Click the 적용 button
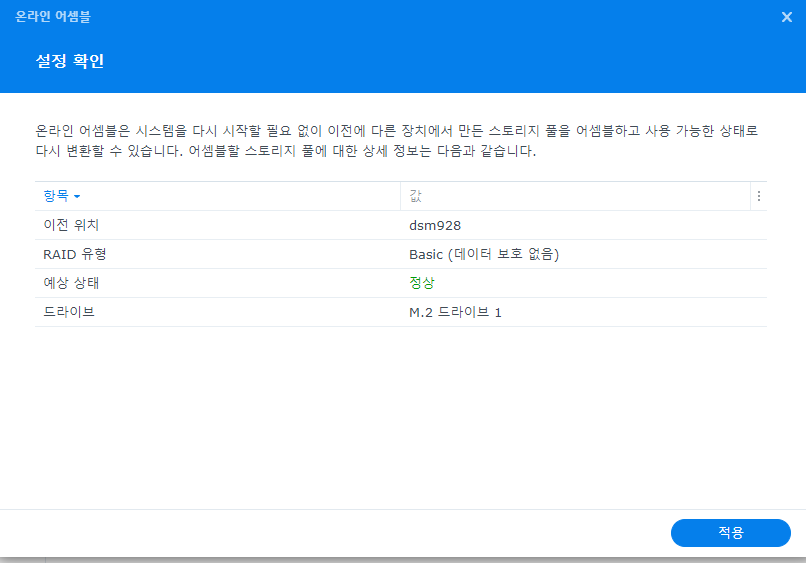This screenshot has height=563, width=806. click(x=730, y=533)
